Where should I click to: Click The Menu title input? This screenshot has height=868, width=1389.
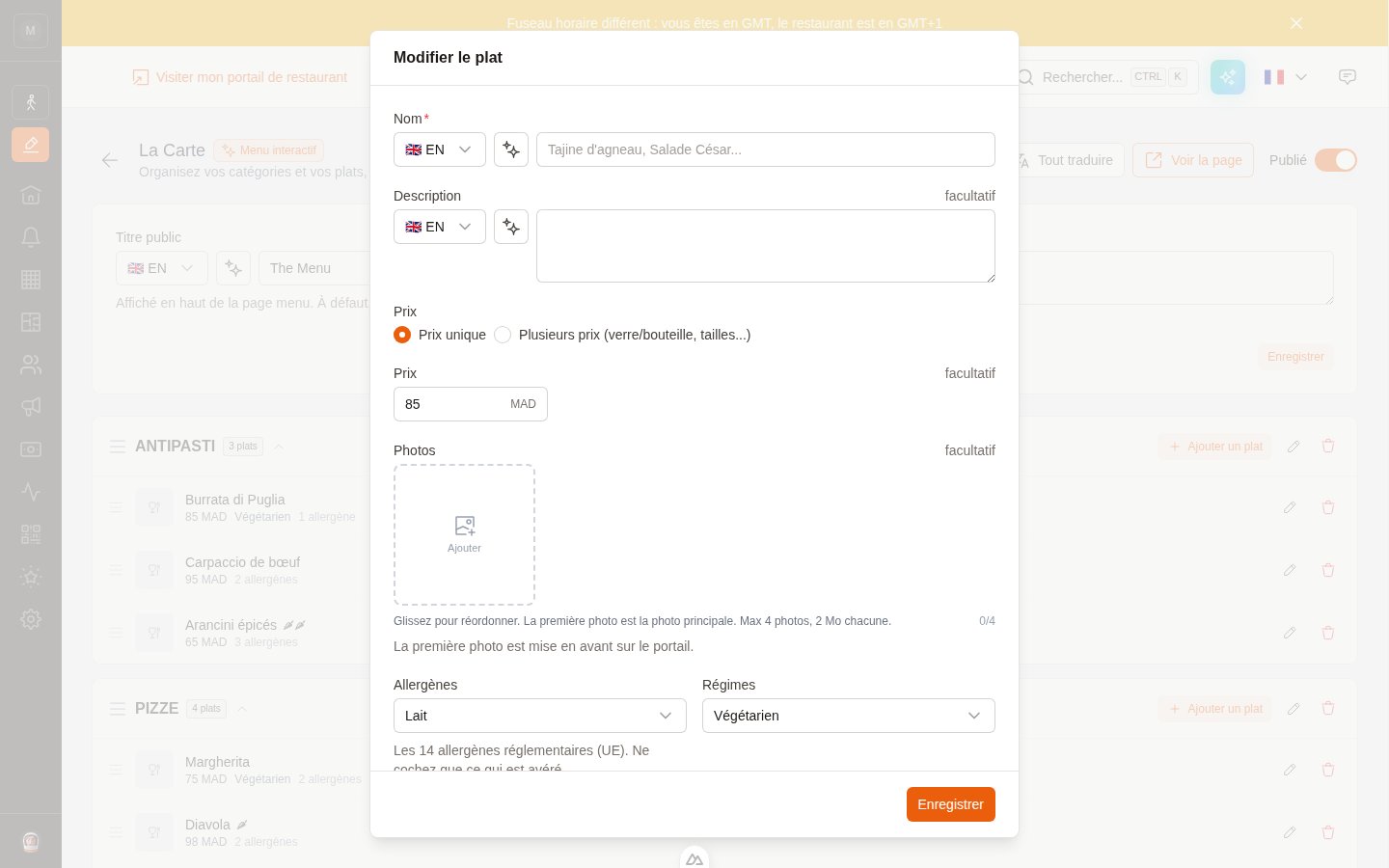[314, 268]
